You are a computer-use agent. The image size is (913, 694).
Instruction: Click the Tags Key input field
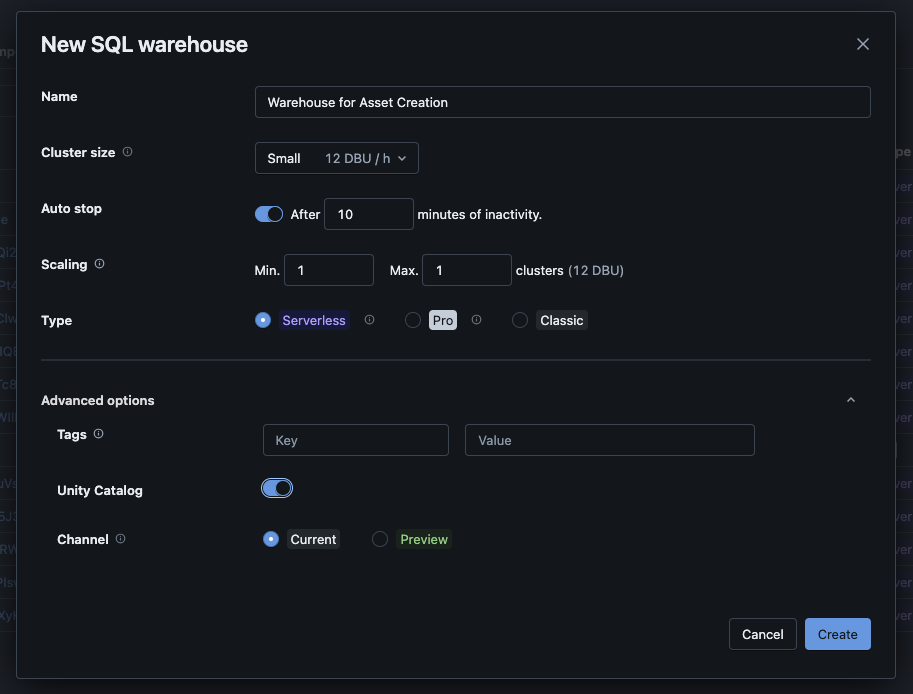pyautogui.click(x=355, y=440)
